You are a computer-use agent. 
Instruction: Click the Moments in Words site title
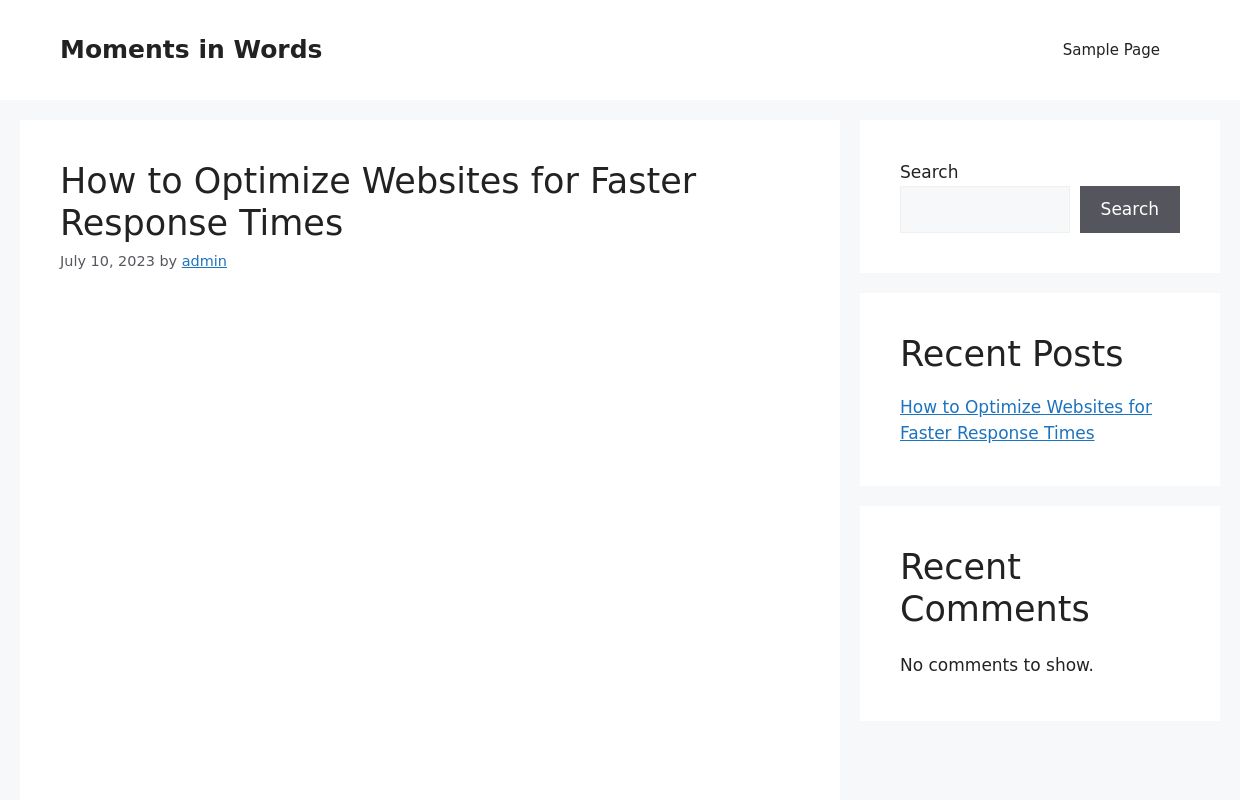(x=191, y=50)
